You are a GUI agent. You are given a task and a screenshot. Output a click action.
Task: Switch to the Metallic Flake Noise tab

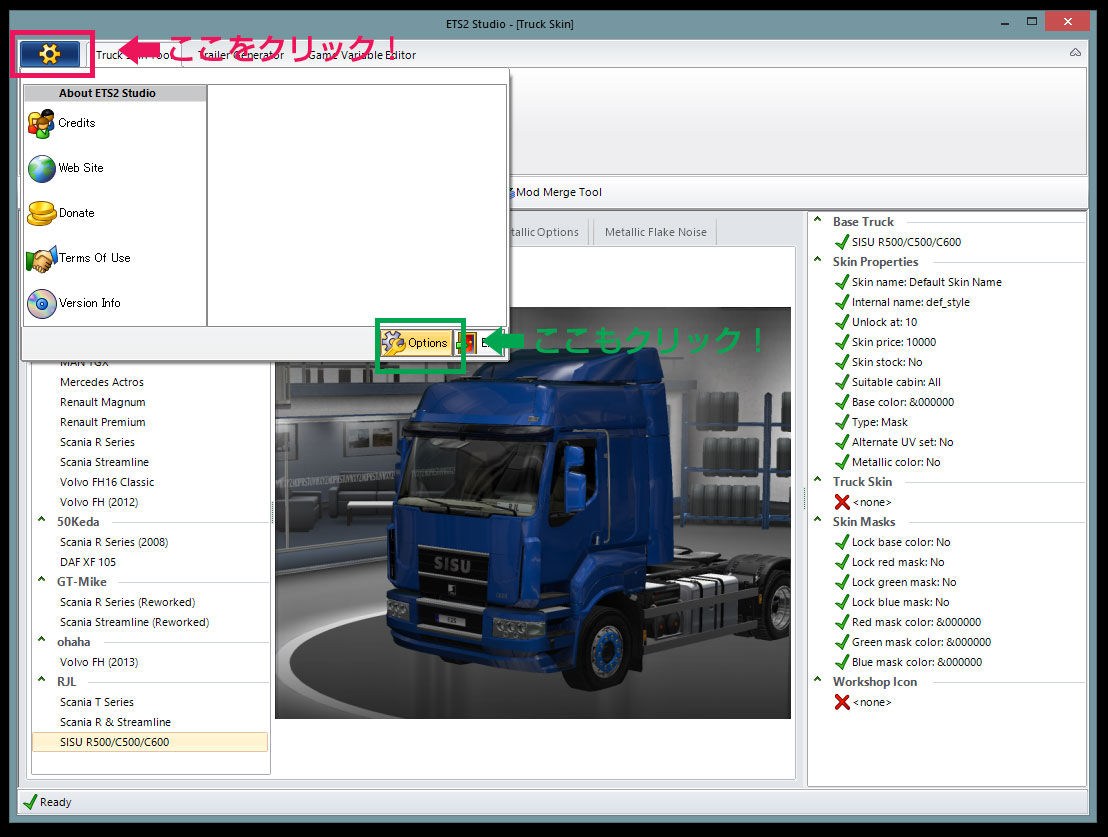[655, 232]
